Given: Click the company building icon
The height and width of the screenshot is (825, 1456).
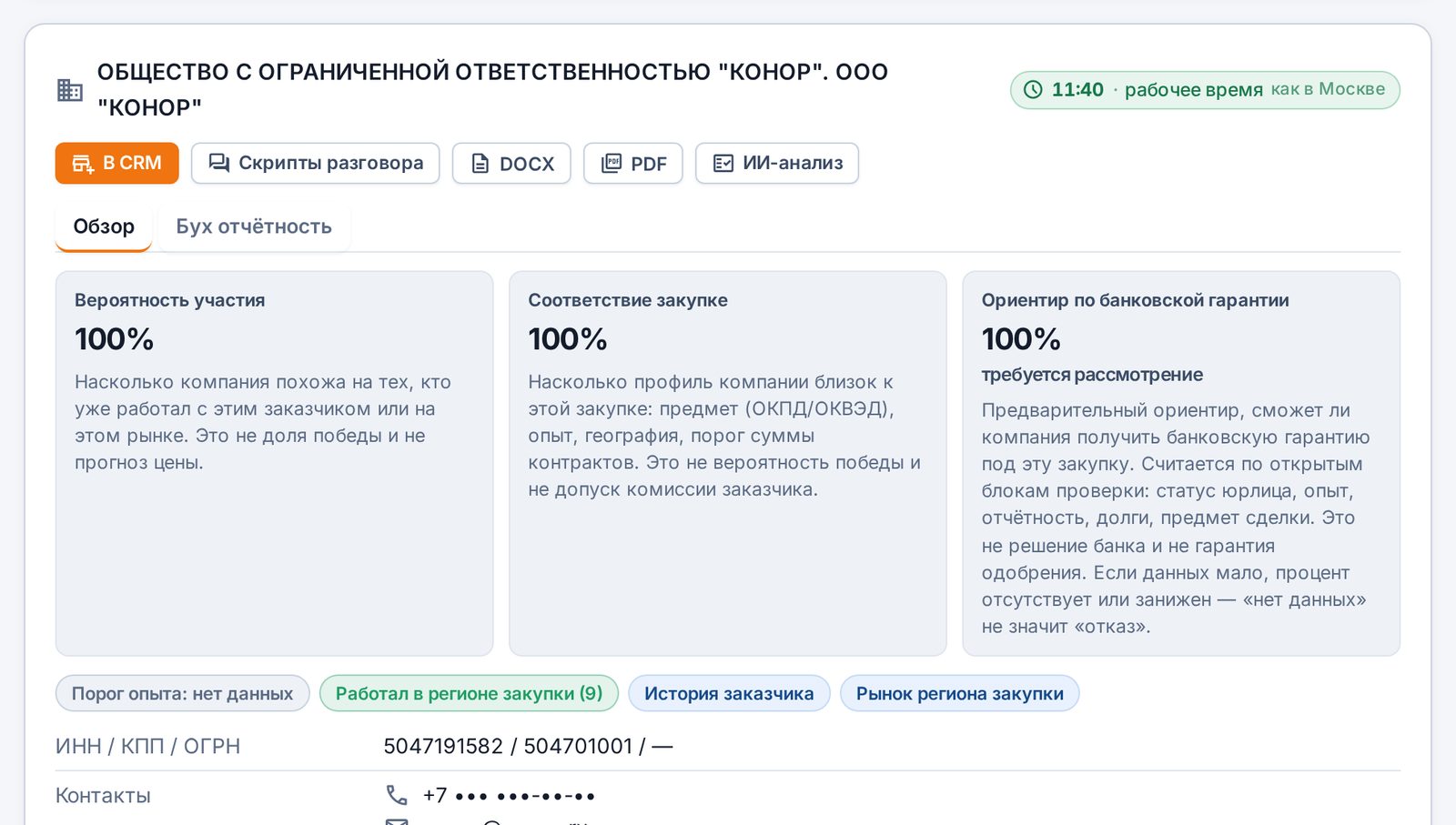Looking at the screenshot, I should [70, 90].
